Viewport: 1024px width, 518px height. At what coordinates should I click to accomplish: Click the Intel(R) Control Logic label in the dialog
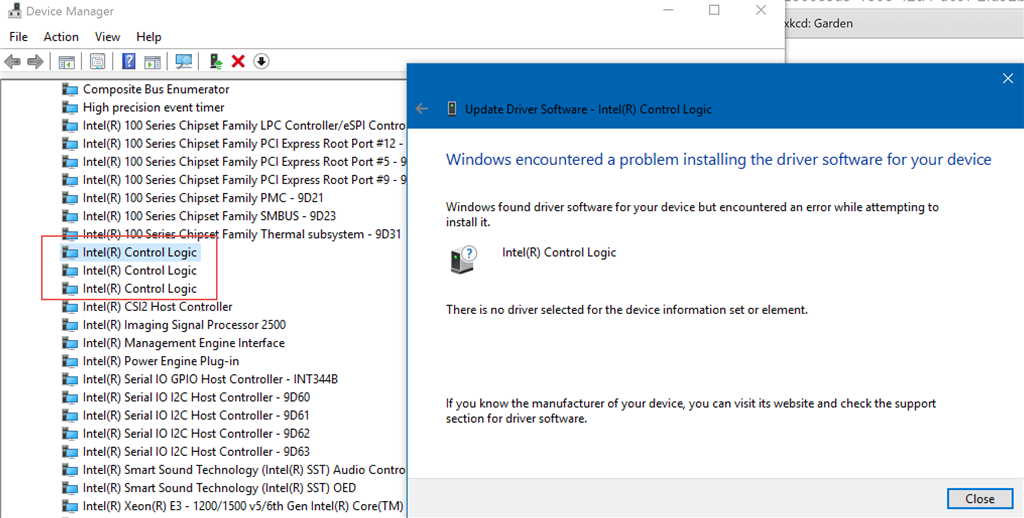click(x=559, y=252)
